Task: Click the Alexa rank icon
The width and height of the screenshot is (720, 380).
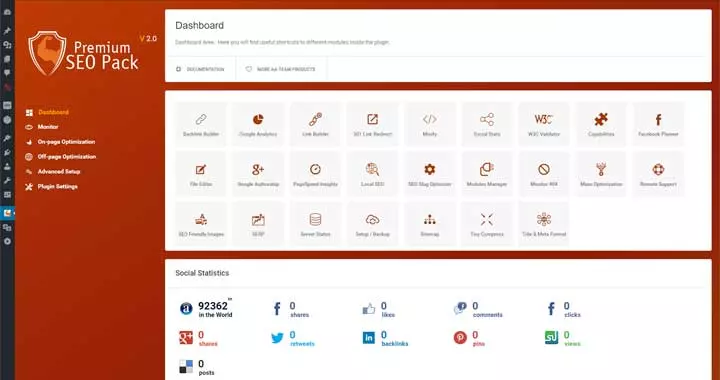Action: [186, 309]
